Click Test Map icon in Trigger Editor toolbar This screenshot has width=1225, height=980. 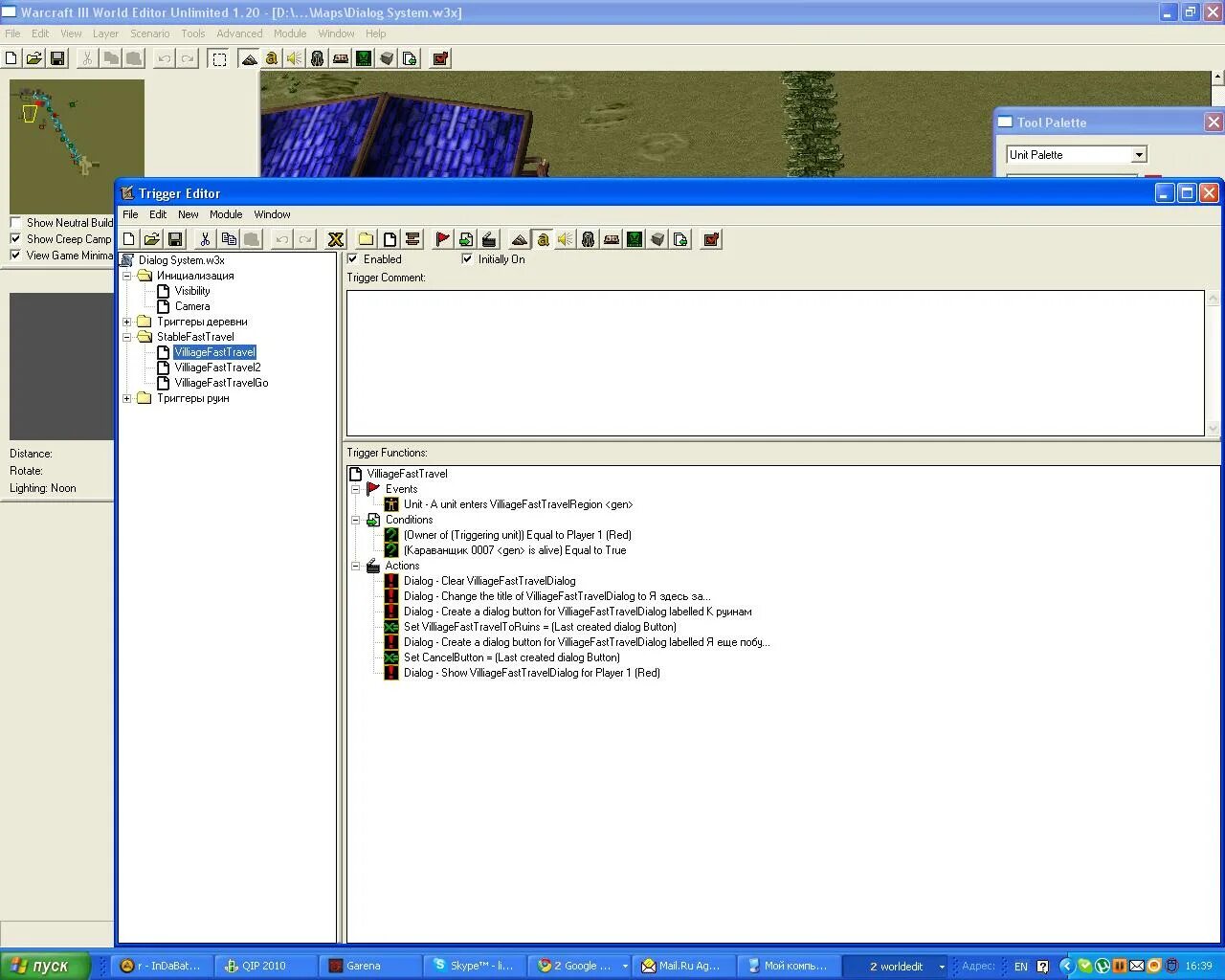coord(711,239)
